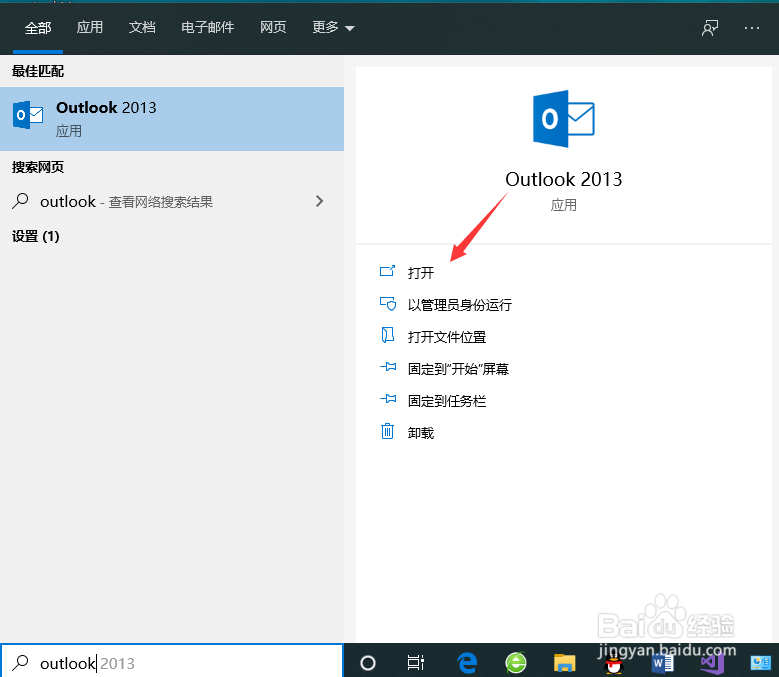Click pin icon beside 固定到任务栏
Image resolution: width=779 pixels, height=677 pixels.
click(388, 399)
